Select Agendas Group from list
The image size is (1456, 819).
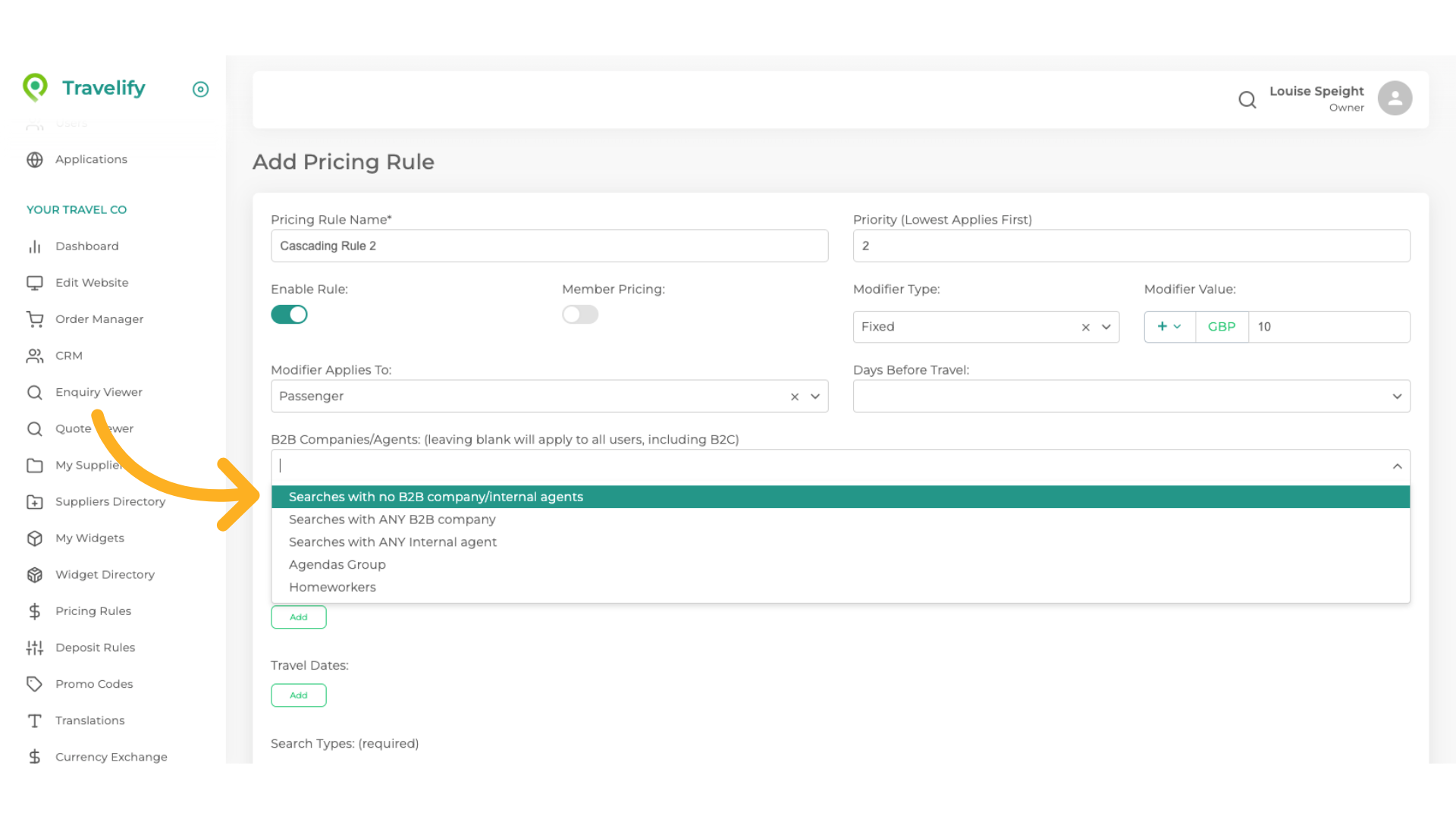click(337, 565)
